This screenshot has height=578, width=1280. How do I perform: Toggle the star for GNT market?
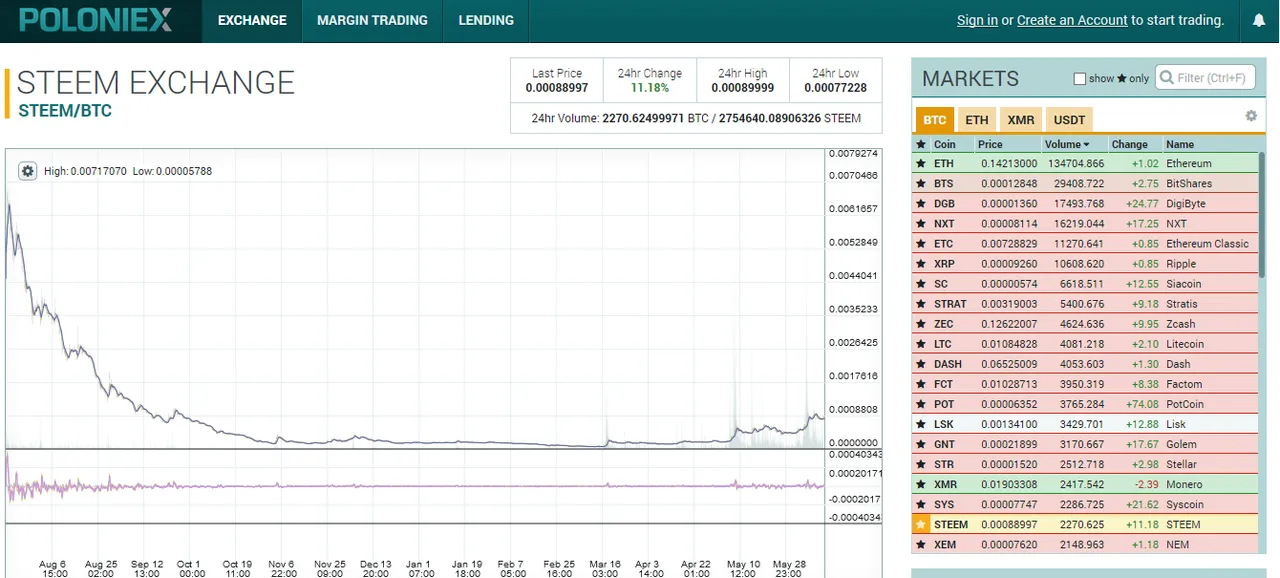921,444
